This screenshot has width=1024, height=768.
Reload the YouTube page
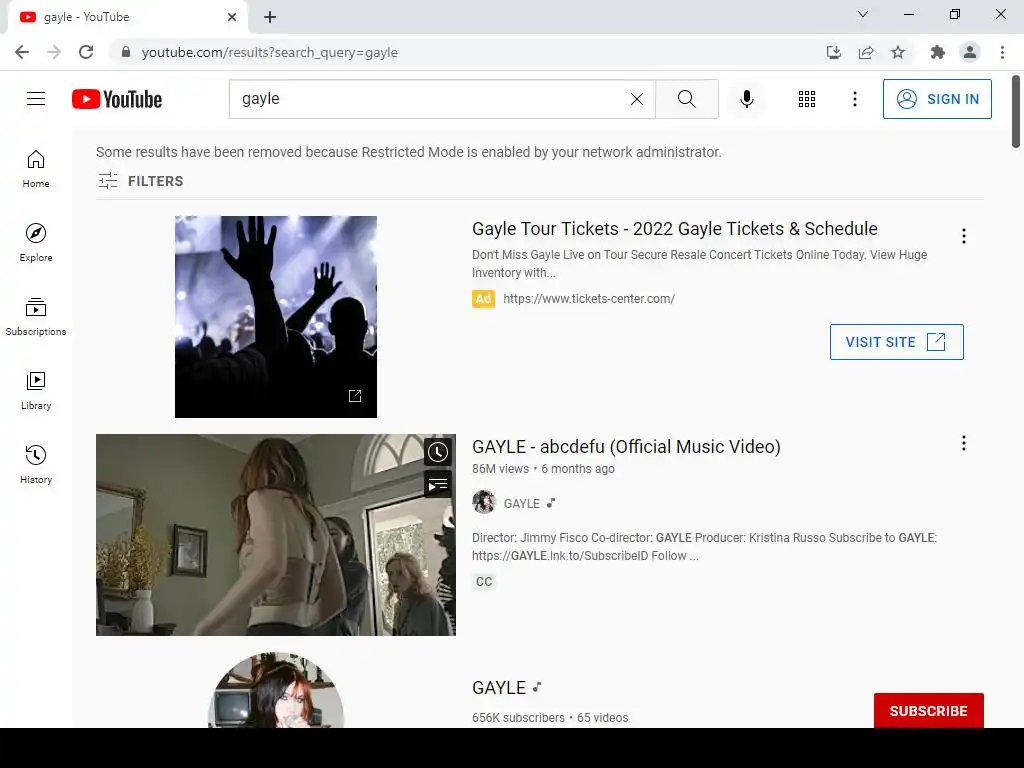click(x=86, y=52)
